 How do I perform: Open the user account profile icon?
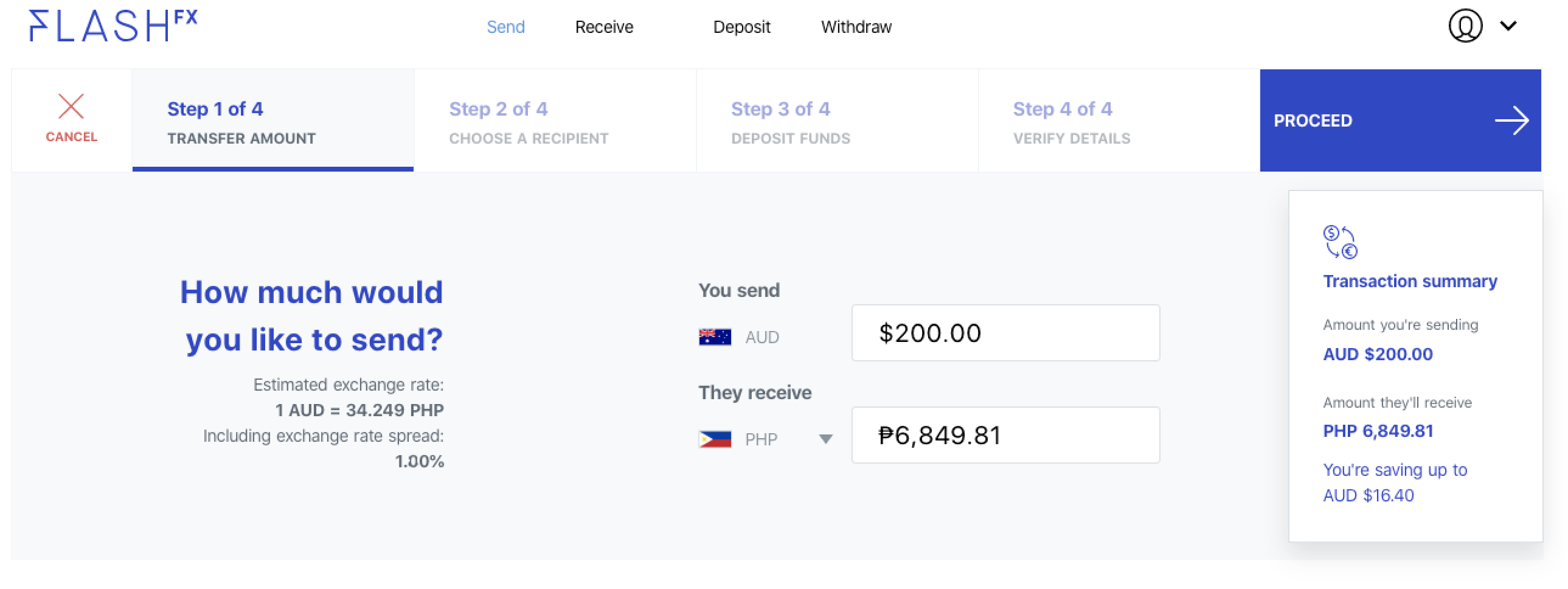[x=1465, y=26]
